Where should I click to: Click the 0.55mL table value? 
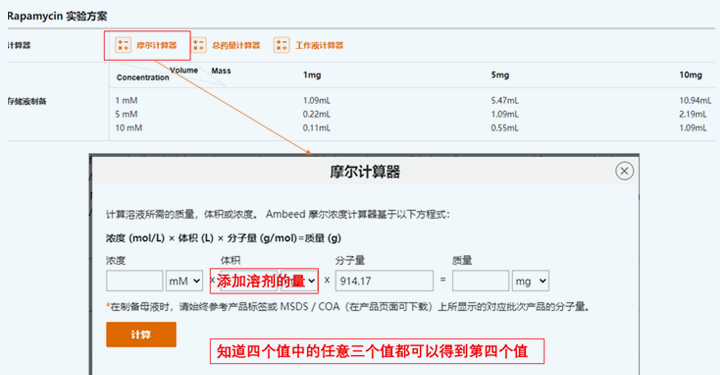click(505, 128)
